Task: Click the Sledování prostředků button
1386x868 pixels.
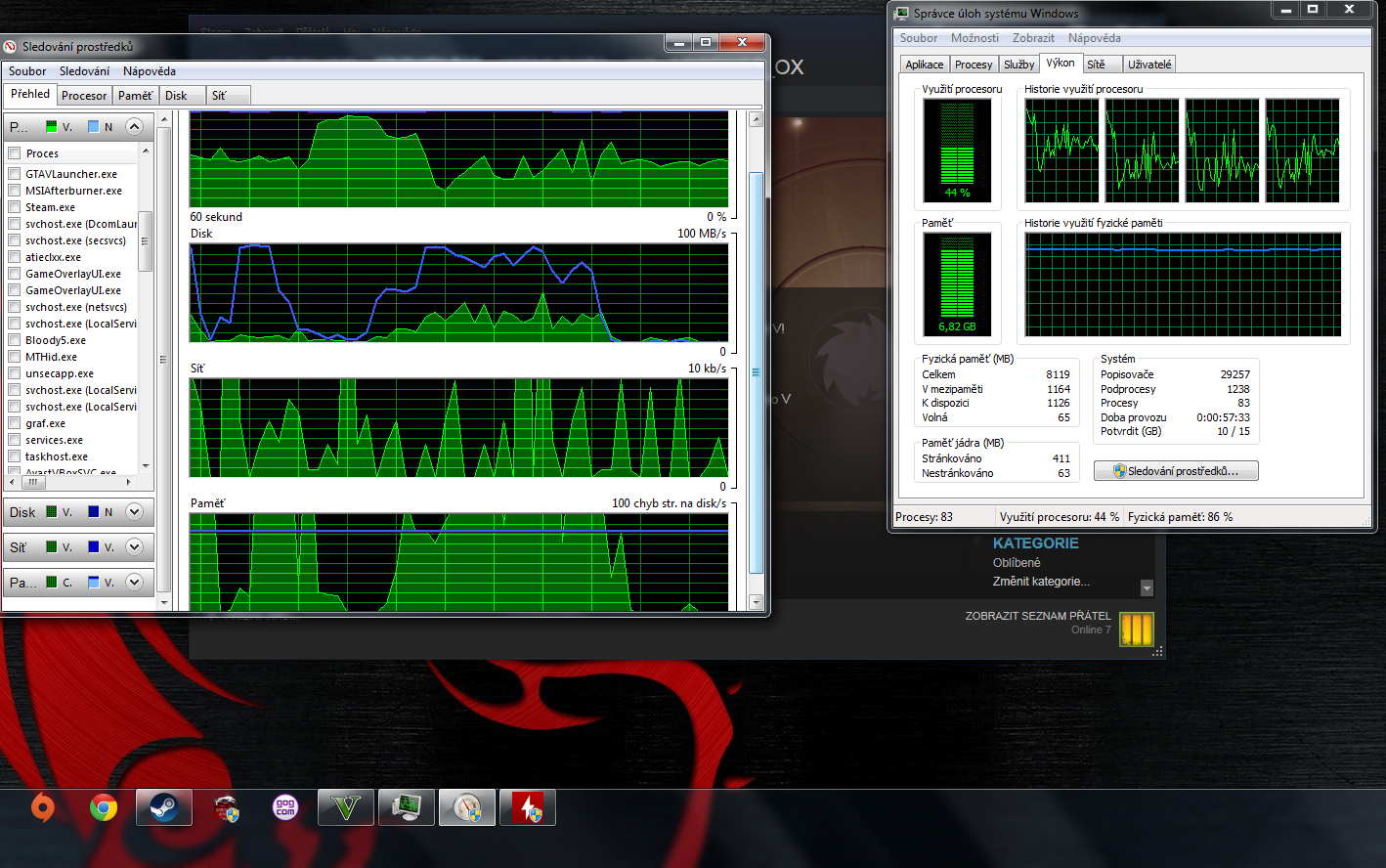Action: (1176, 471)
